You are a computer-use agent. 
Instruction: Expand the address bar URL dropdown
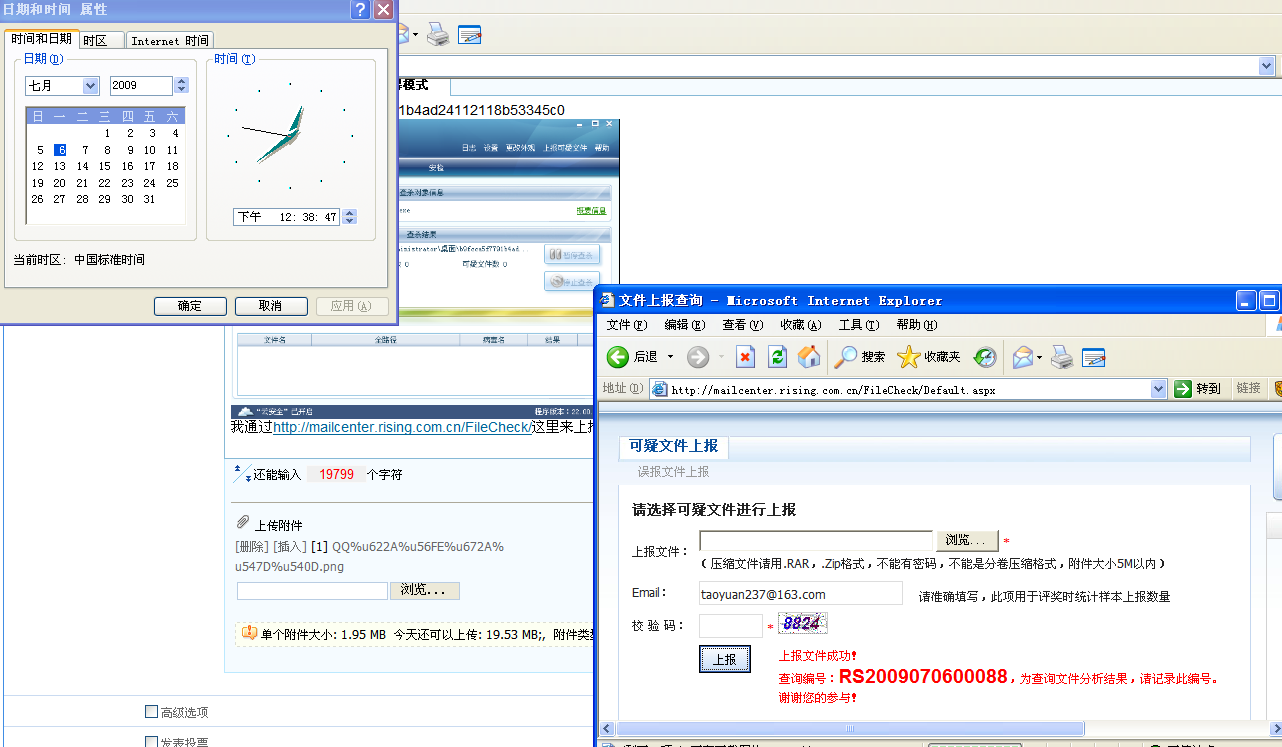tap(1159, 389)
